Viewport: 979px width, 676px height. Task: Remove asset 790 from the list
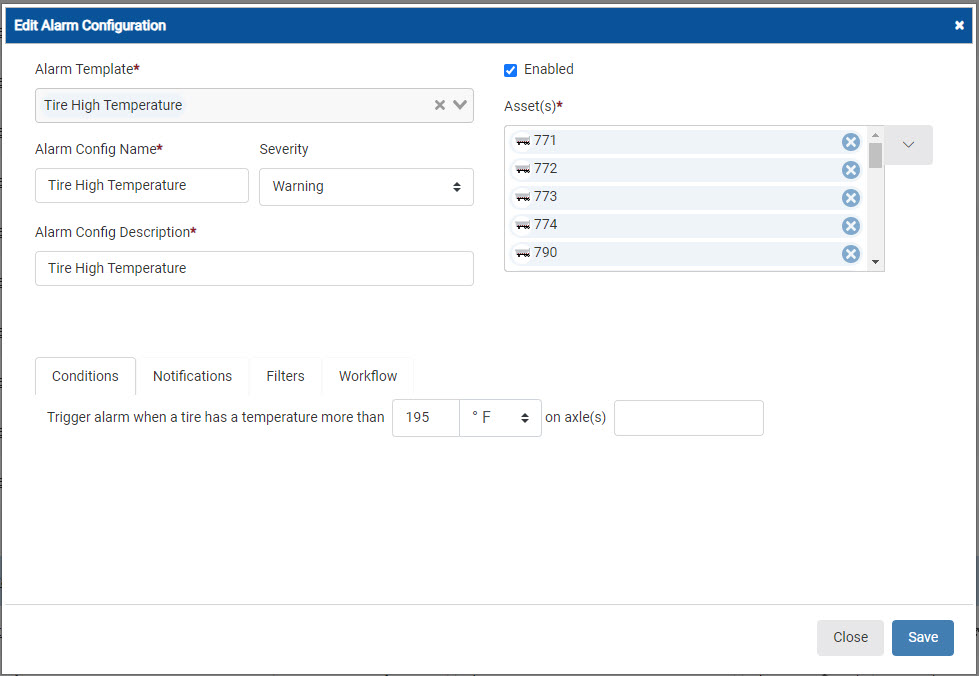coord(851,254)
